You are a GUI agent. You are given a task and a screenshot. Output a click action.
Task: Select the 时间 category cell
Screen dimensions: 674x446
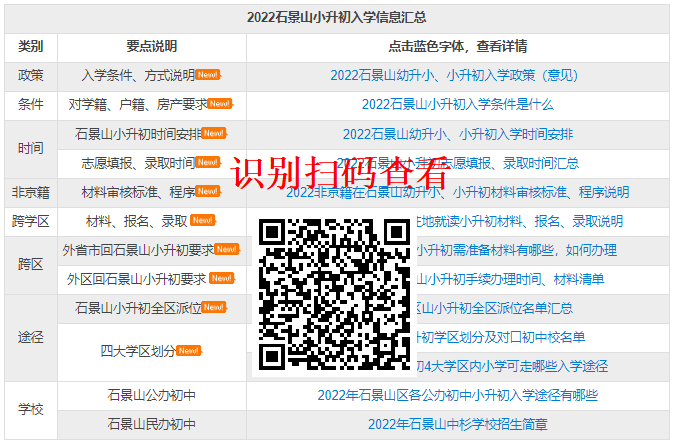31,149
